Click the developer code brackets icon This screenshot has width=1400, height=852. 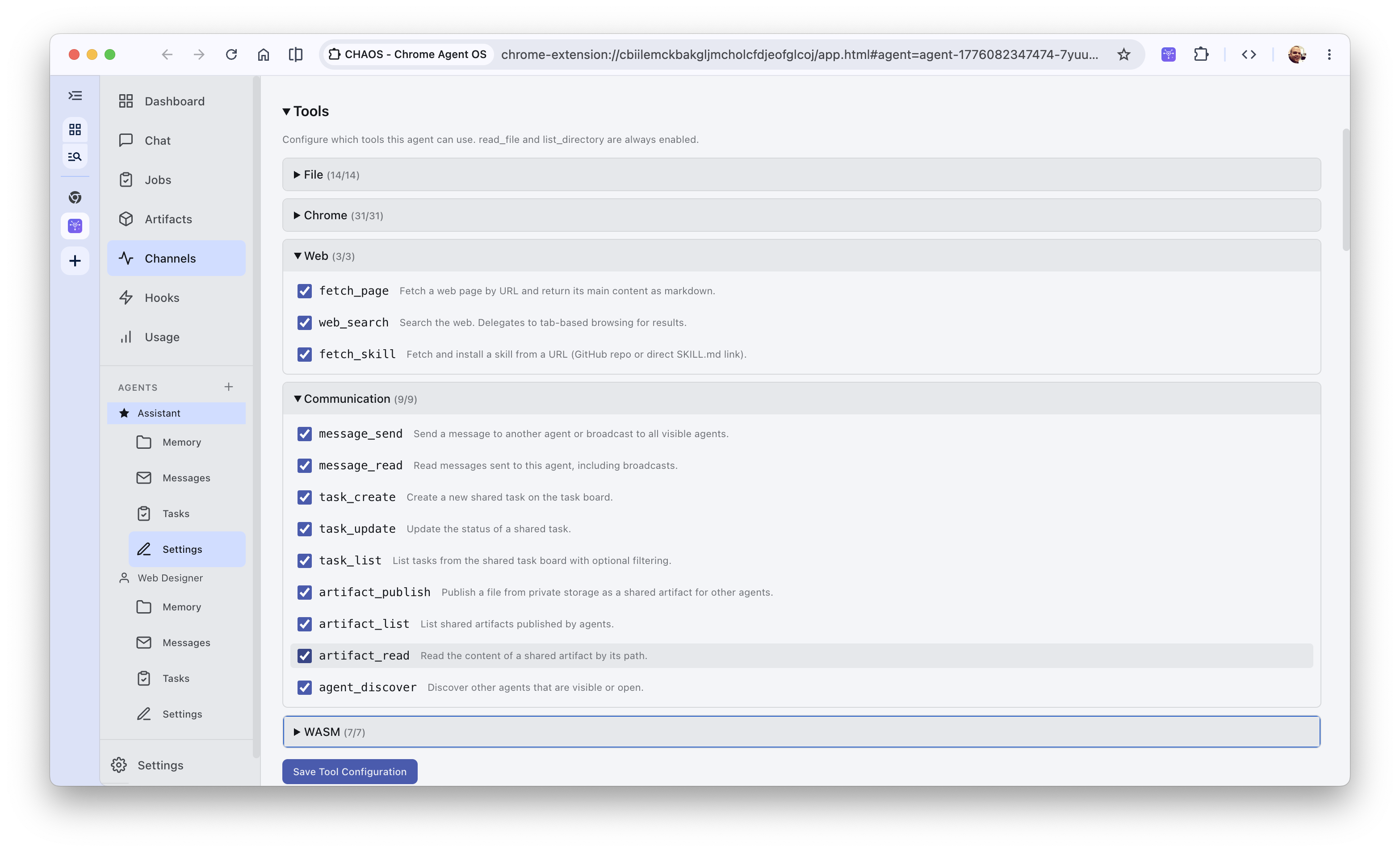(x=1248, y=54)
